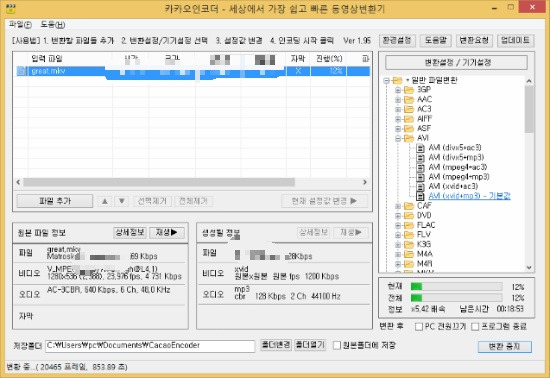The width and height of the screenshot is (550, 378).
Task: Click the CAF folder icon
Action: [409, 206]
